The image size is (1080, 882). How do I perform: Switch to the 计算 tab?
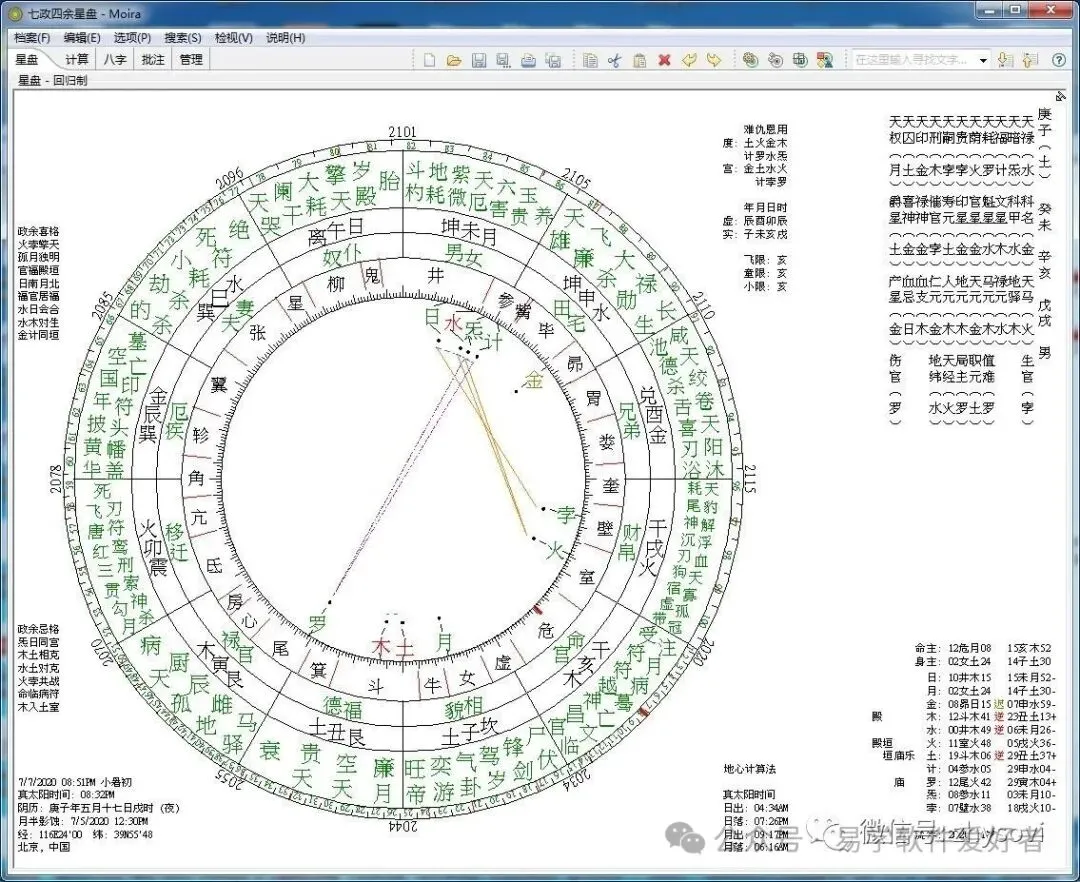[x=77, y=60]
